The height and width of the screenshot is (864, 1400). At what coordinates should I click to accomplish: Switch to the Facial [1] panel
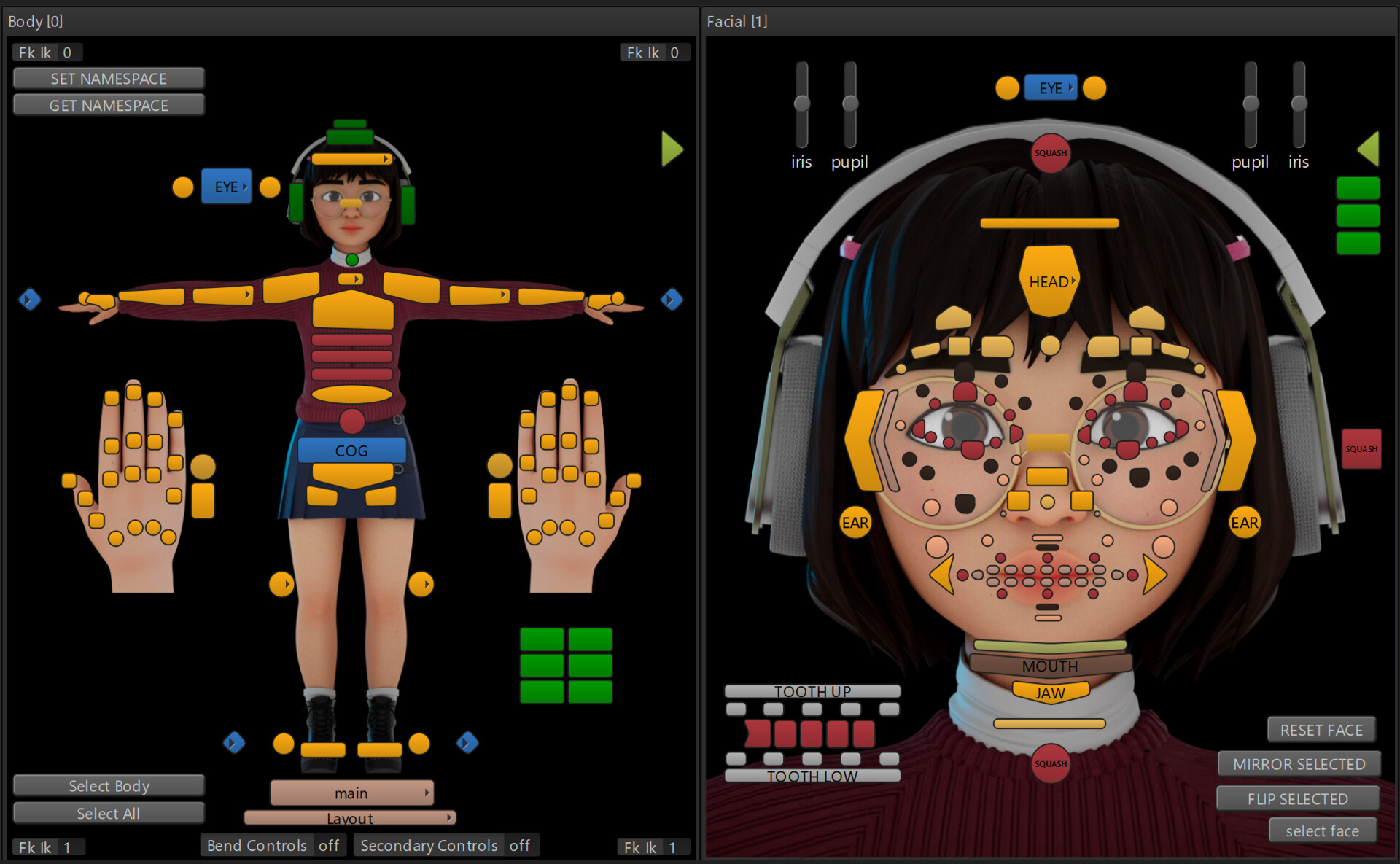pos(736,21)
